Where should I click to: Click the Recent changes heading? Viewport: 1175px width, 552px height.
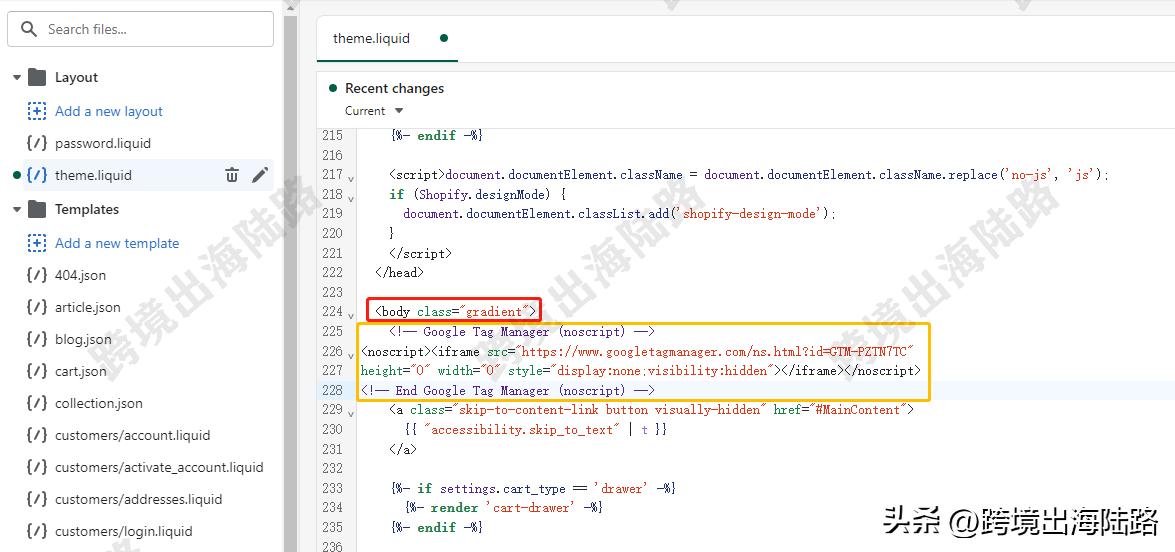tap(394, 88)
